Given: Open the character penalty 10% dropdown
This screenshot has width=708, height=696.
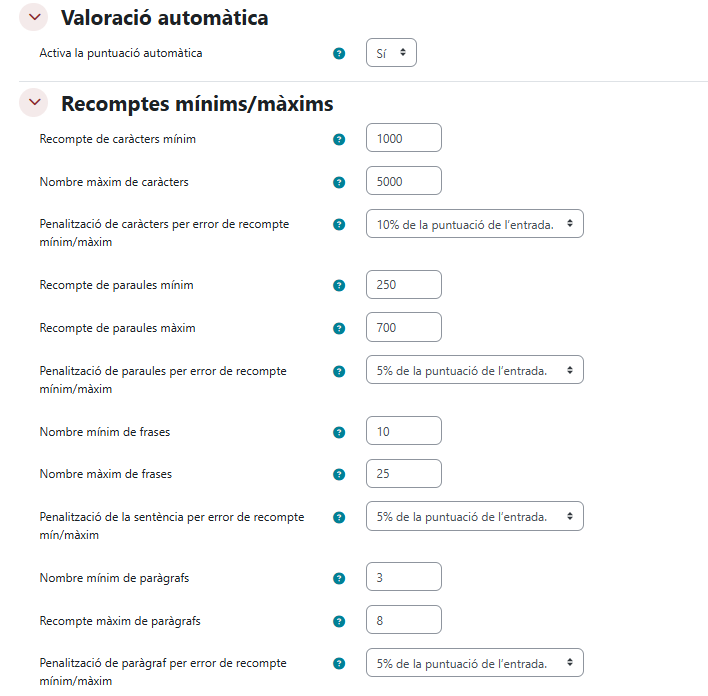Looking at the screenshot, I should pyautogui.click(x=475, y=224).
